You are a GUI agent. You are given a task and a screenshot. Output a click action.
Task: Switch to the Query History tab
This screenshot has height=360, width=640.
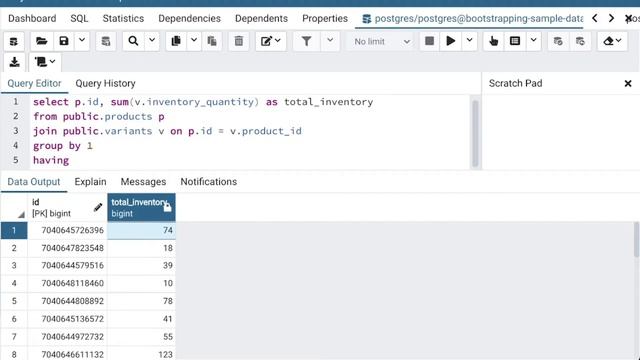coord(105,83)
